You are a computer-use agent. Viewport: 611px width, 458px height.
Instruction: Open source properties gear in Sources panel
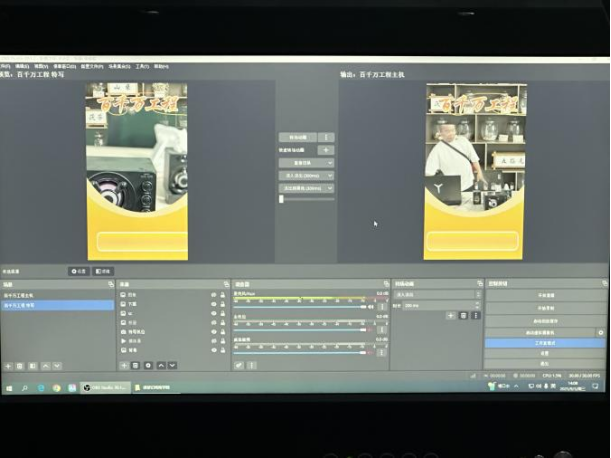point(149,365)
